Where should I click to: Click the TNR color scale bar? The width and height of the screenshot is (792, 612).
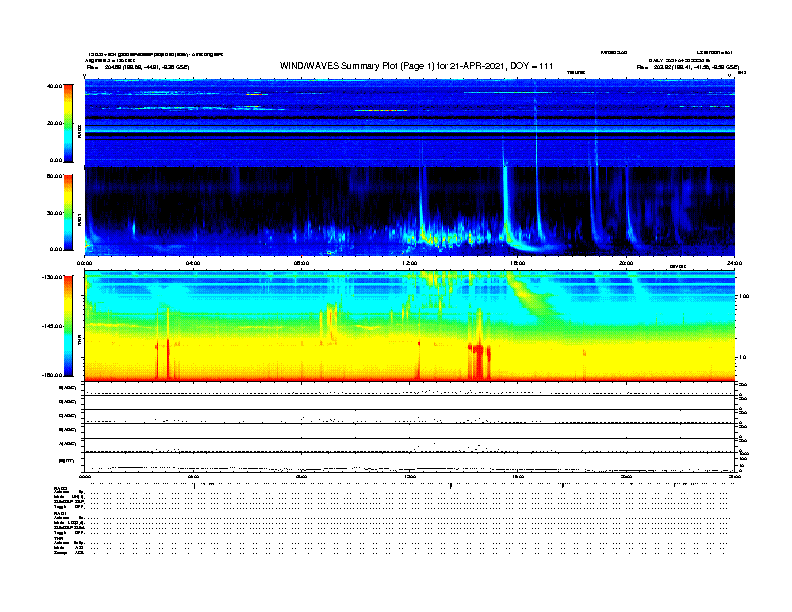(x=68, y=326)
